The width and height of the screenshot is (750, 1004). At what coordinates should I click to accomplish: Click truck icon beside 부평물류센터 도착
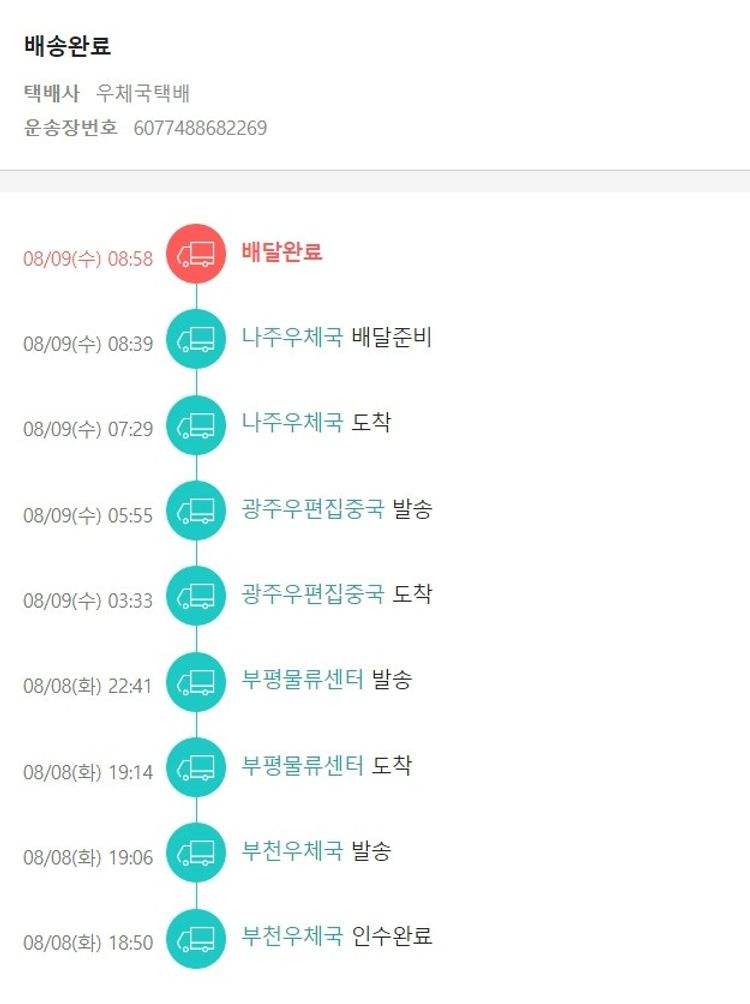click(x=196, y=768)
